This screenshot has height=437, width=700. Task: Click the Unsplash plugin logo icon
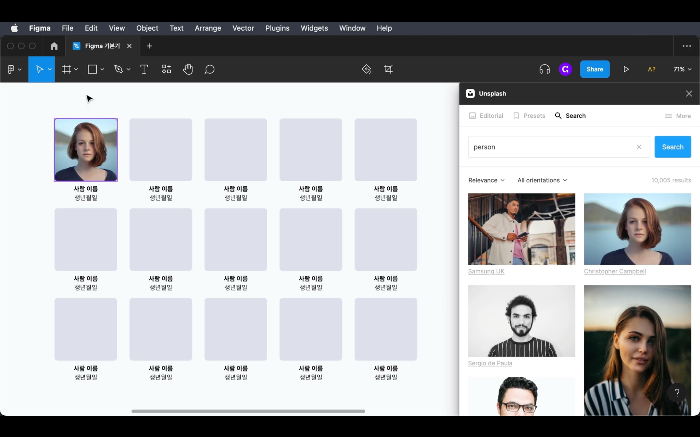[470, 93]
